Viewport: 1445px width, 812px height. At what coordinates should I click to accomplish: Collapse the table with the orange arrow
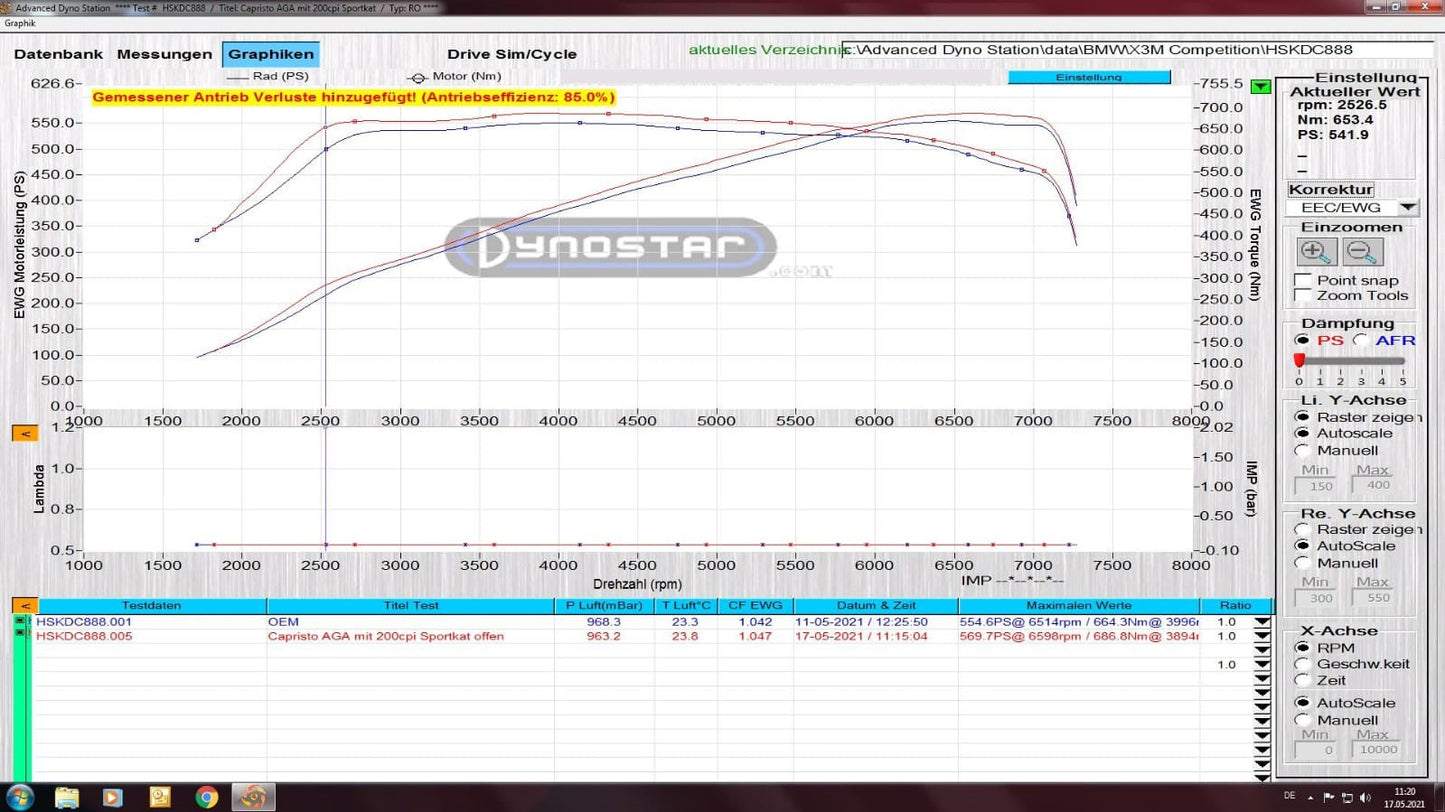tap(24, 605)
